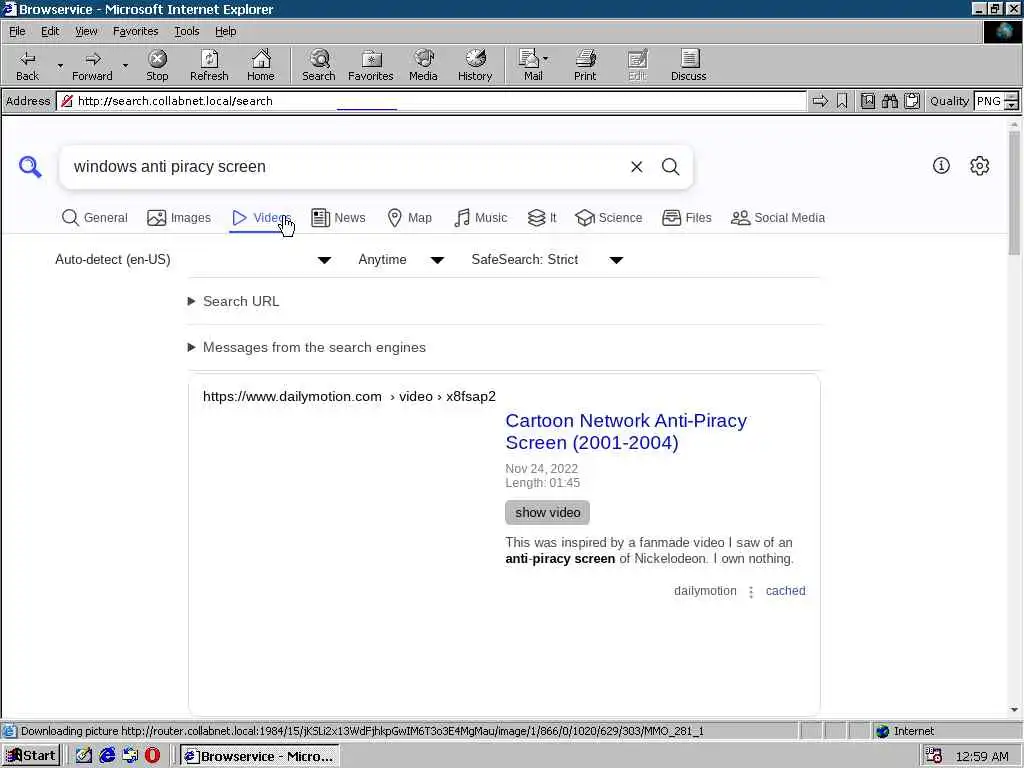
Task: Print the current page
Action: (x=585, y=65)
